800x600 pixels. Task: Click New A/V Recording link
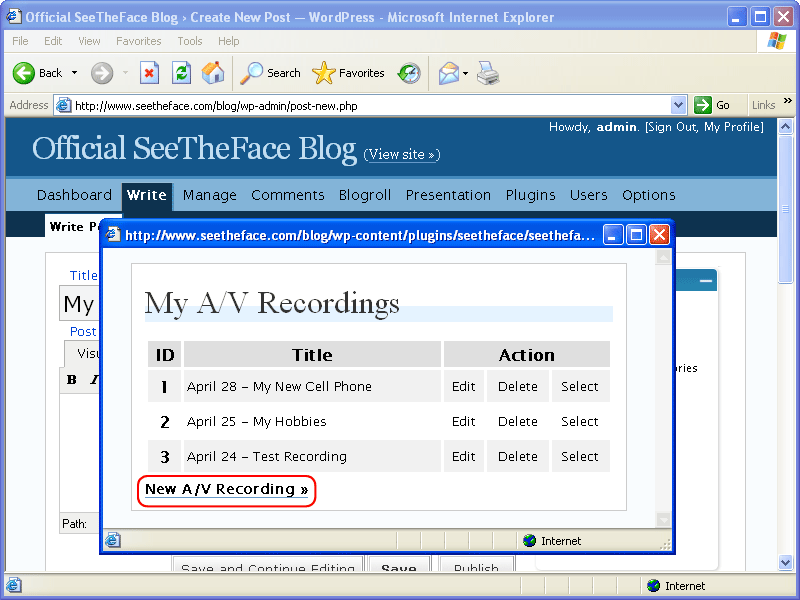pos(227,489)
